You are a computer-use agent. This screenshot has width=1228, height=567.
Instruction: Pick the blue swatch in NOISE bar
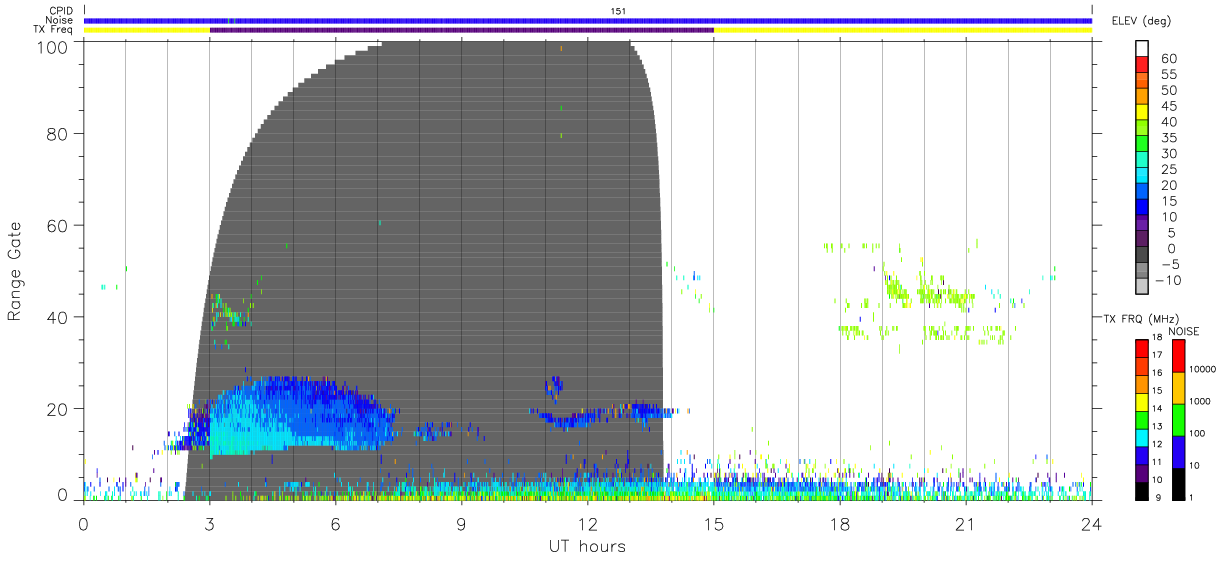coord(1179,451)
